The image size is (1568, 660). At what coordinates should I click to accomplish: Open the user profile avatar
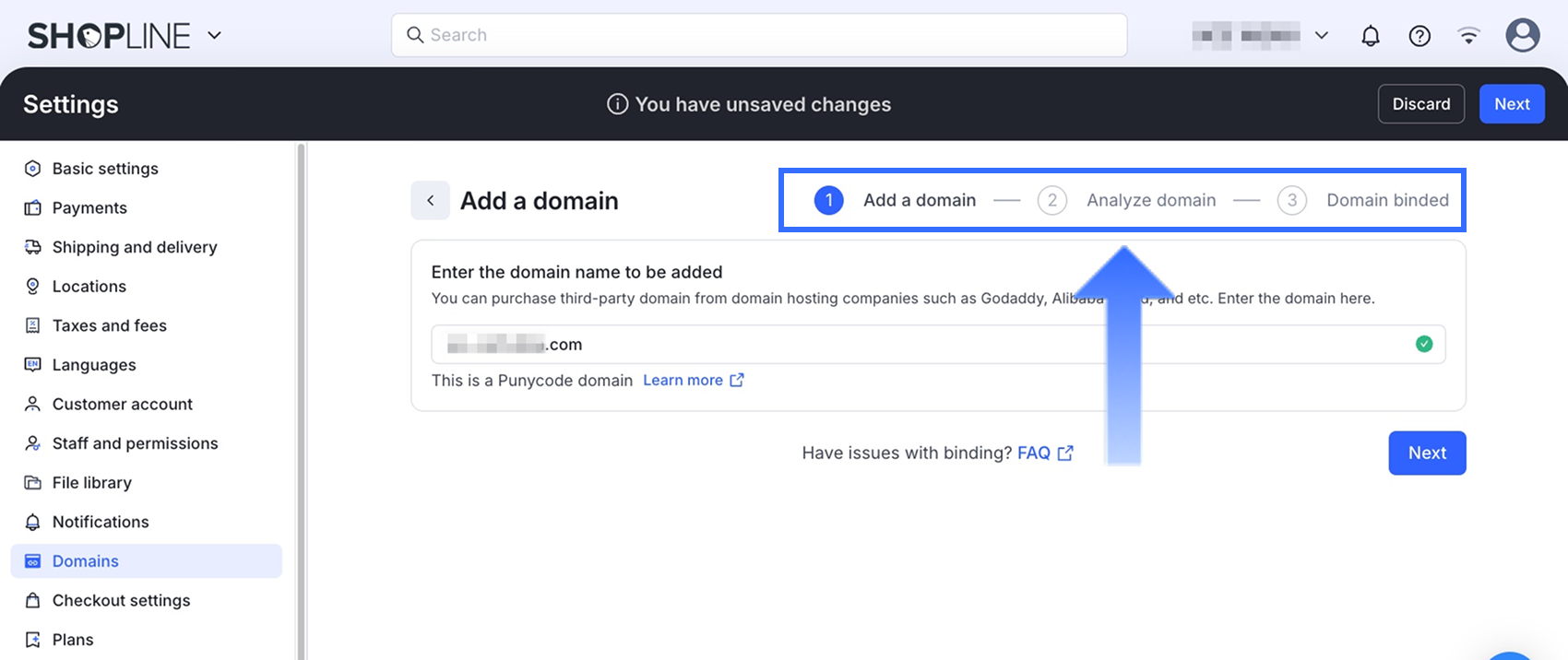[1522, 36]
